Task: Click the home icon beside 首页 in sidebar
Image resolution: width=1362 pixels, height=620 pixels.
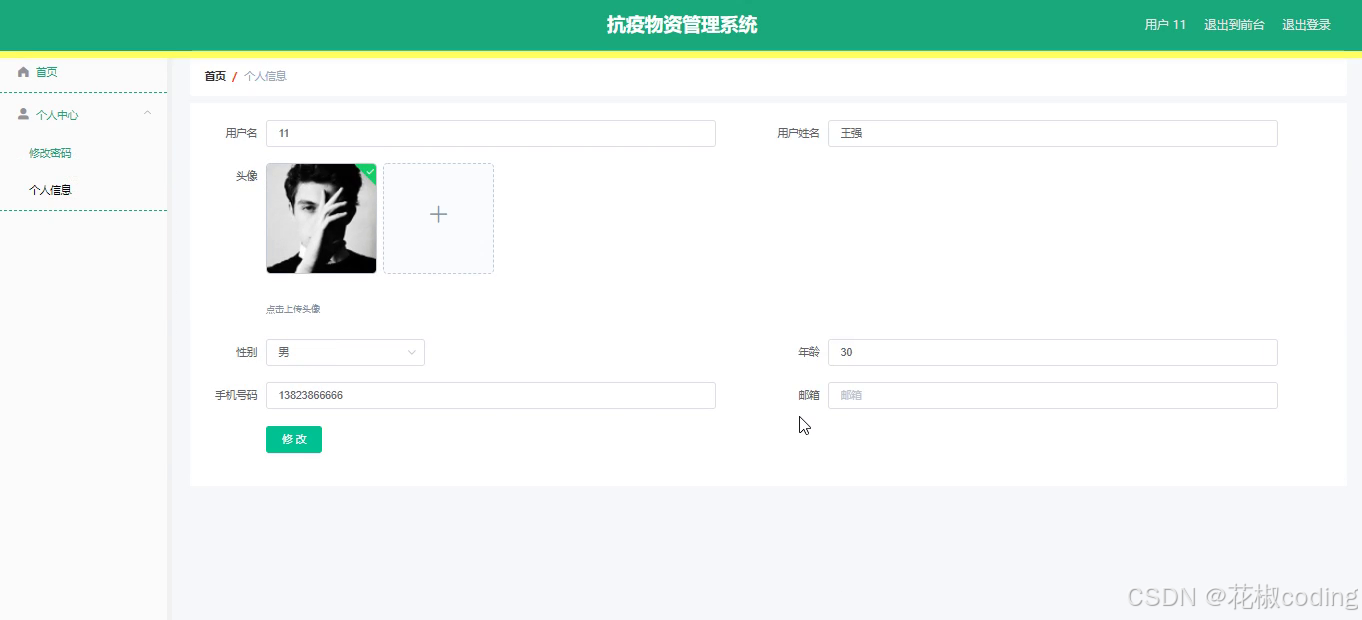Action: point(23,71)
